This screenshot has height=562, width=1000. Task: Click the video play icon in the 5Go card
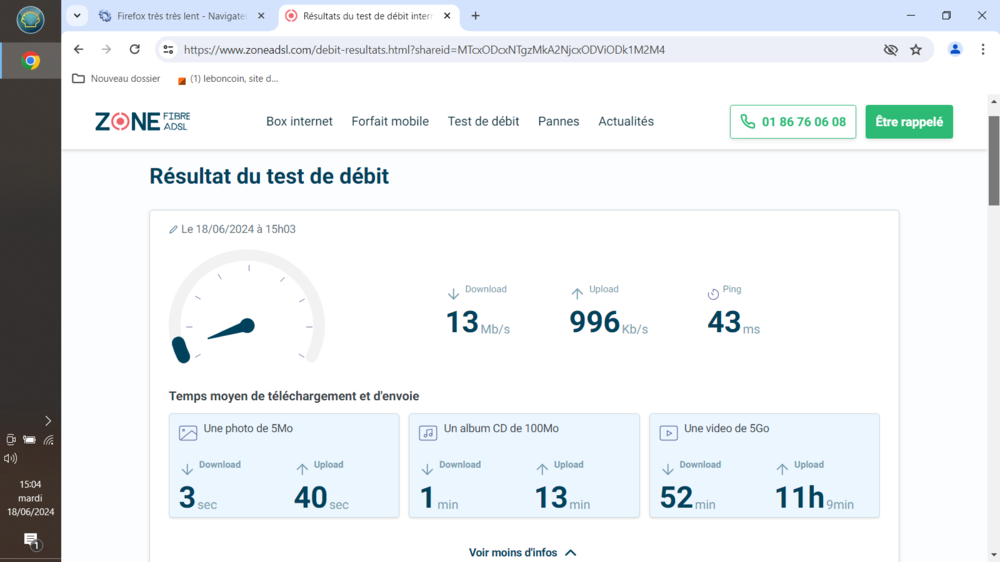(x=668, y=433)
